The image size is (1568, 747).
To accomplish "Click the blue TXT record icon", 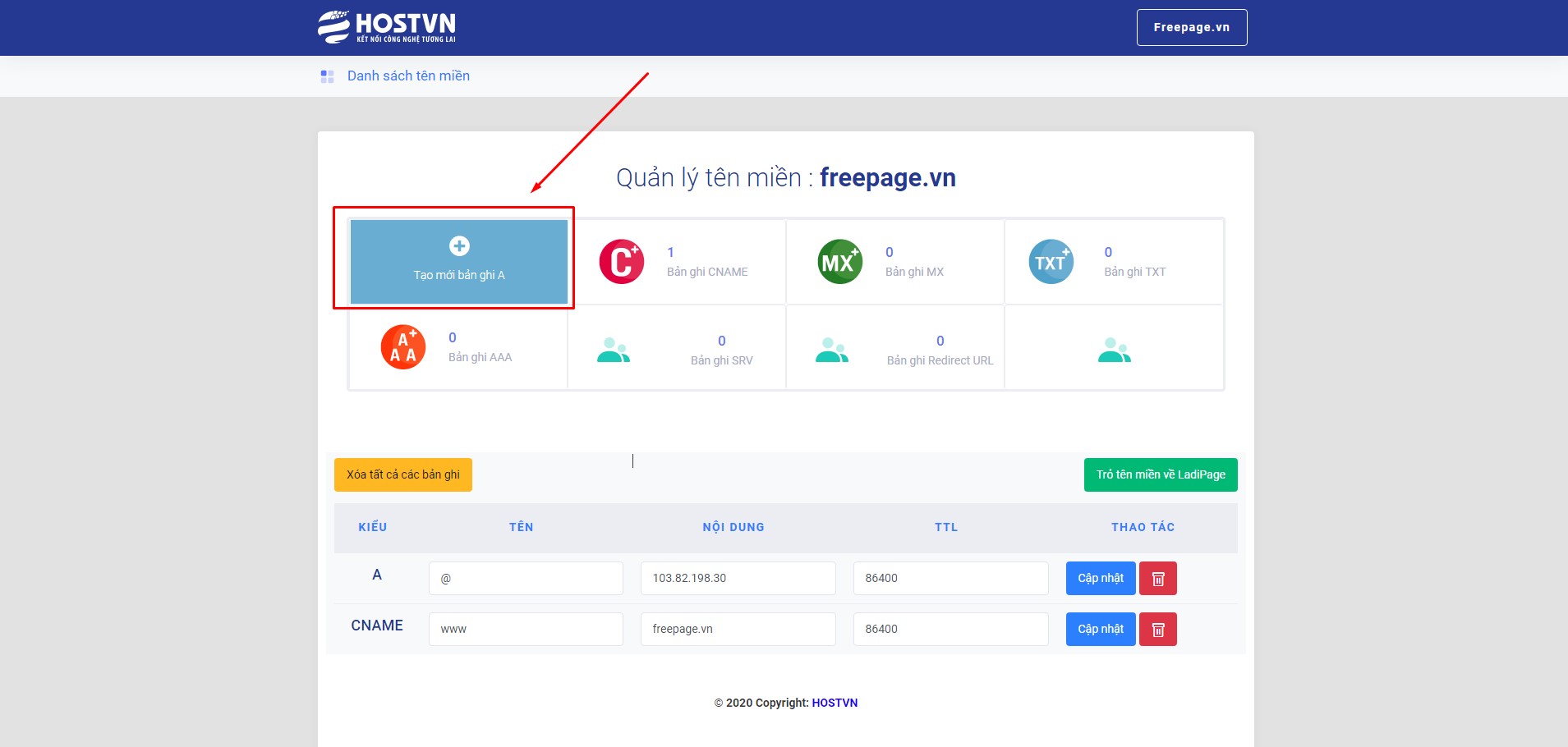I will (x=1051, y=262).
